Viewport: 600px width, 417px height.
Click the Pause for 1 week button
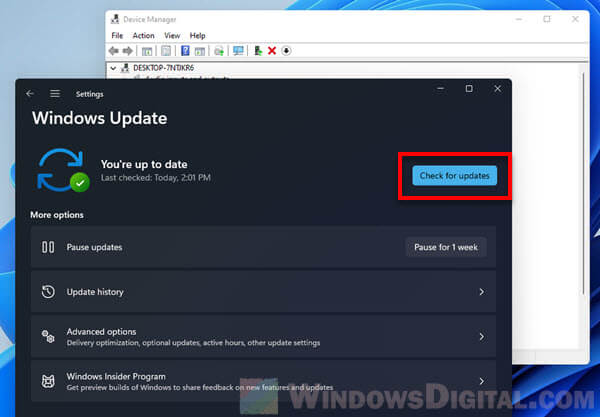click(446, 247)
